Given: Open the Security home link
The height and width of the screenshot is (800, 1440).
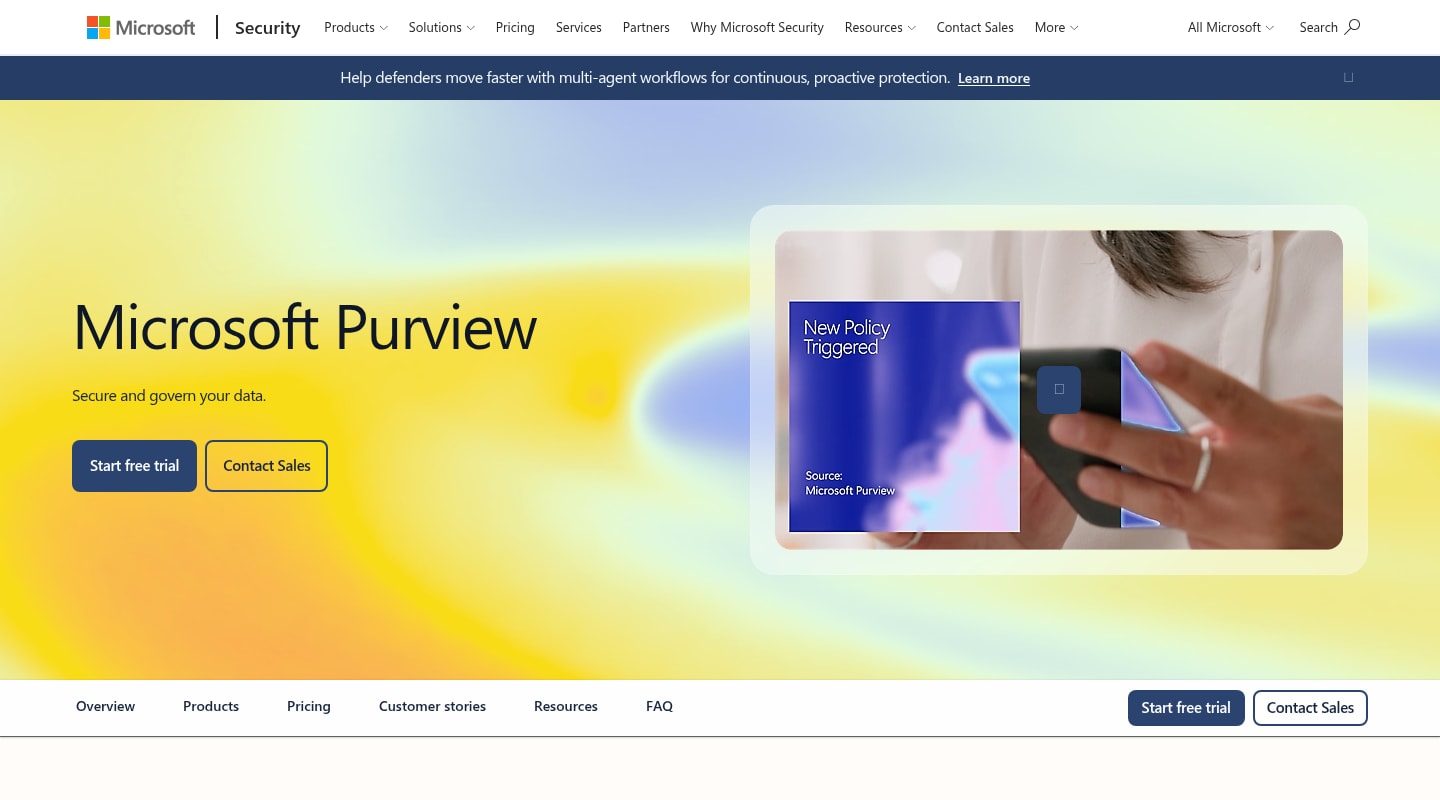Looking at the screenshot, I should 267,28.
